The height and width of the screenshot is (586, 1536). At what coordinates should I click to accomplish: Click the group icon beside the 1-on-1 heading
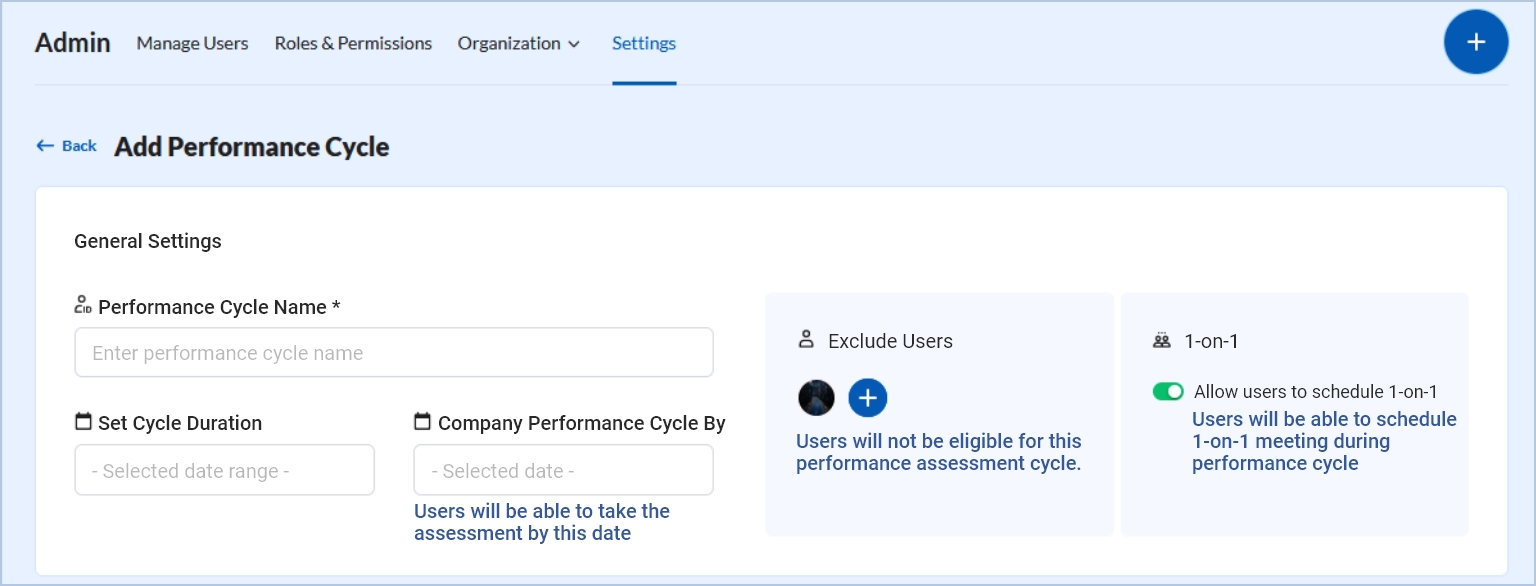pyautogui.click(x=1161, y=341)
